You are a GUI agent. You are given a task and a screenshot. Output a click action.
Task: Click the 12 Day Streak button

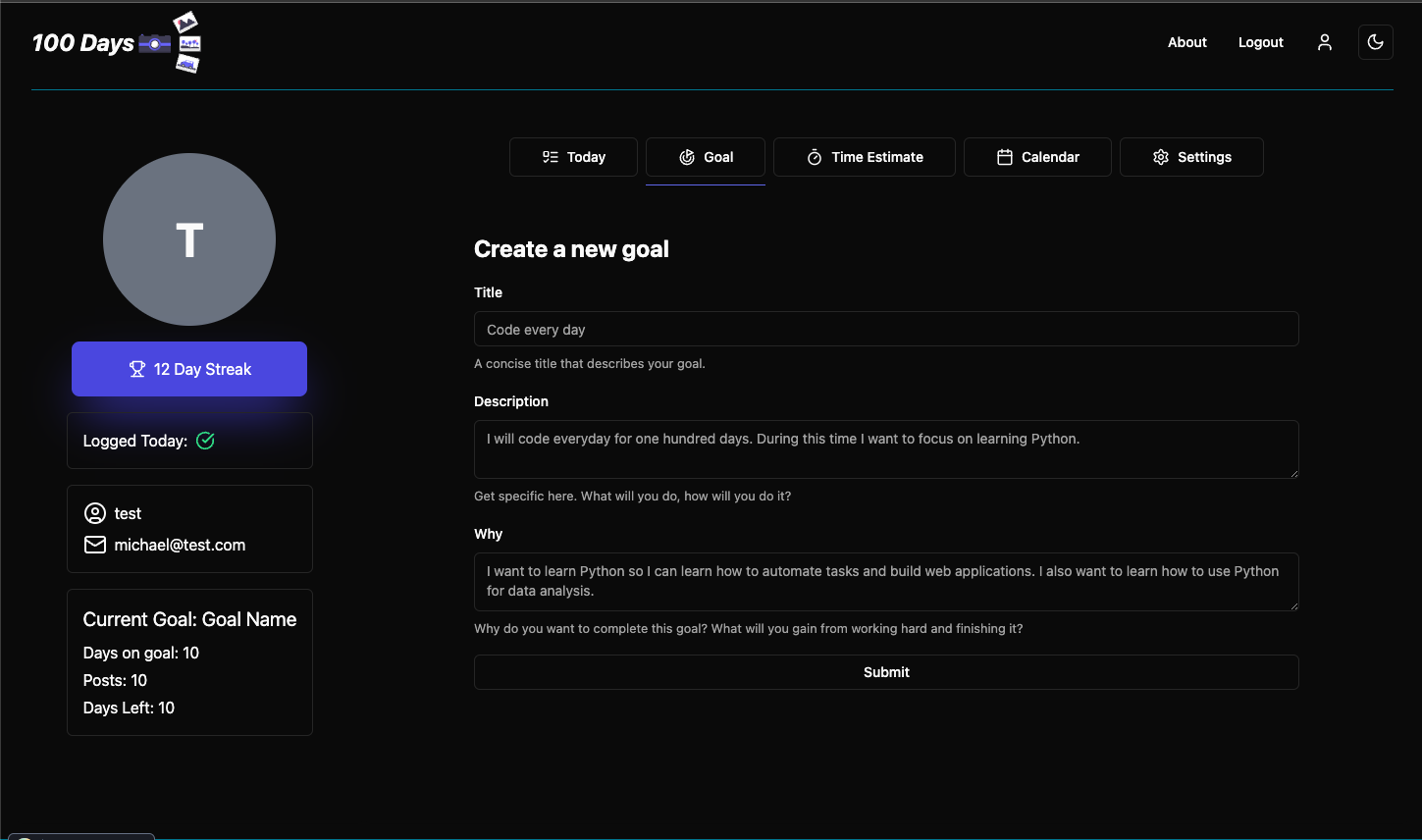point(189,369)
